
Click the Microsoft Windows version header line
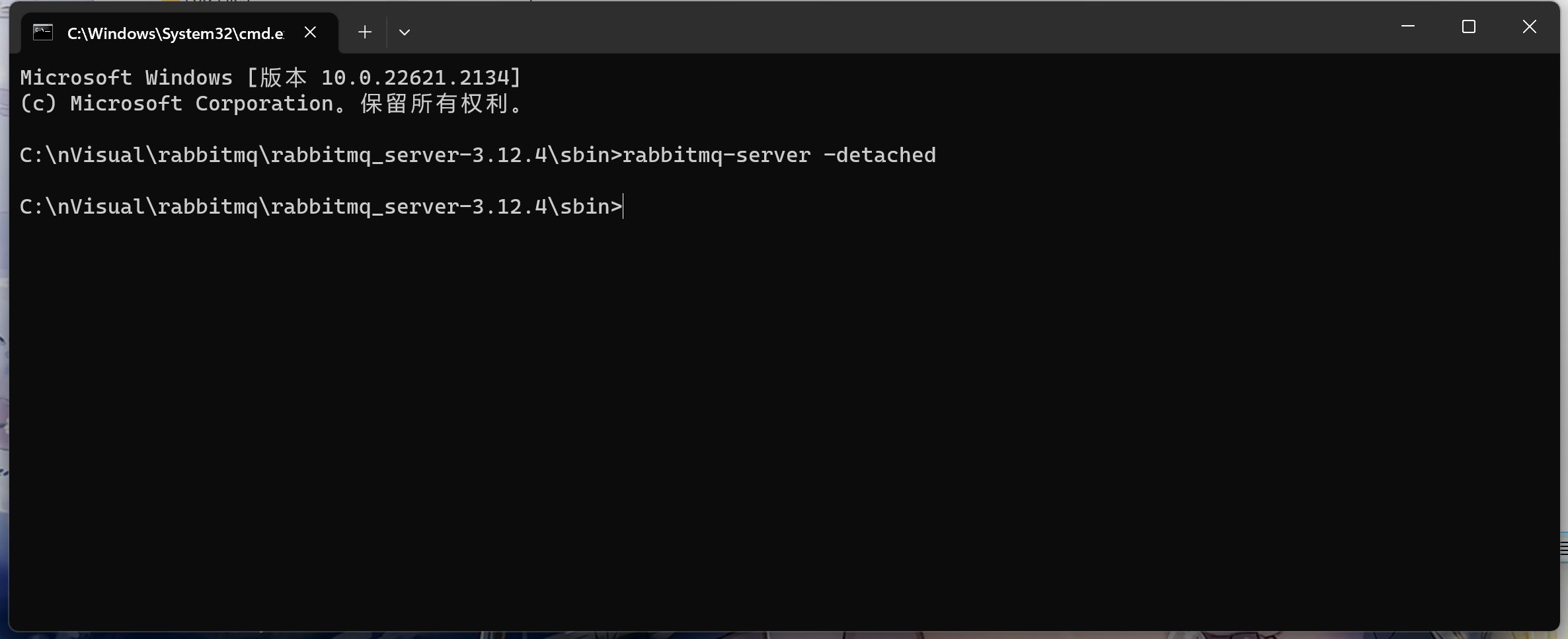(270, 77)
